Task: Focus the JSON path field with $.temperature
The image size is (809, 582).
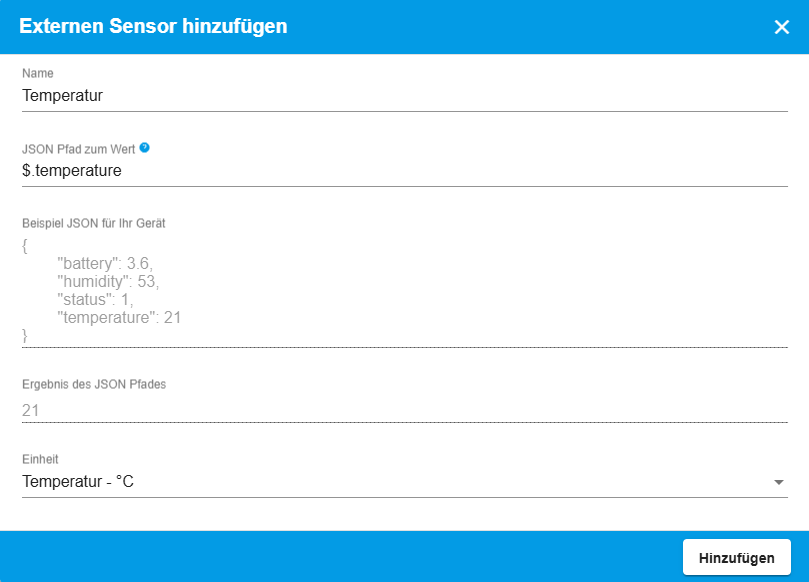Action: (x=404, y=171)
